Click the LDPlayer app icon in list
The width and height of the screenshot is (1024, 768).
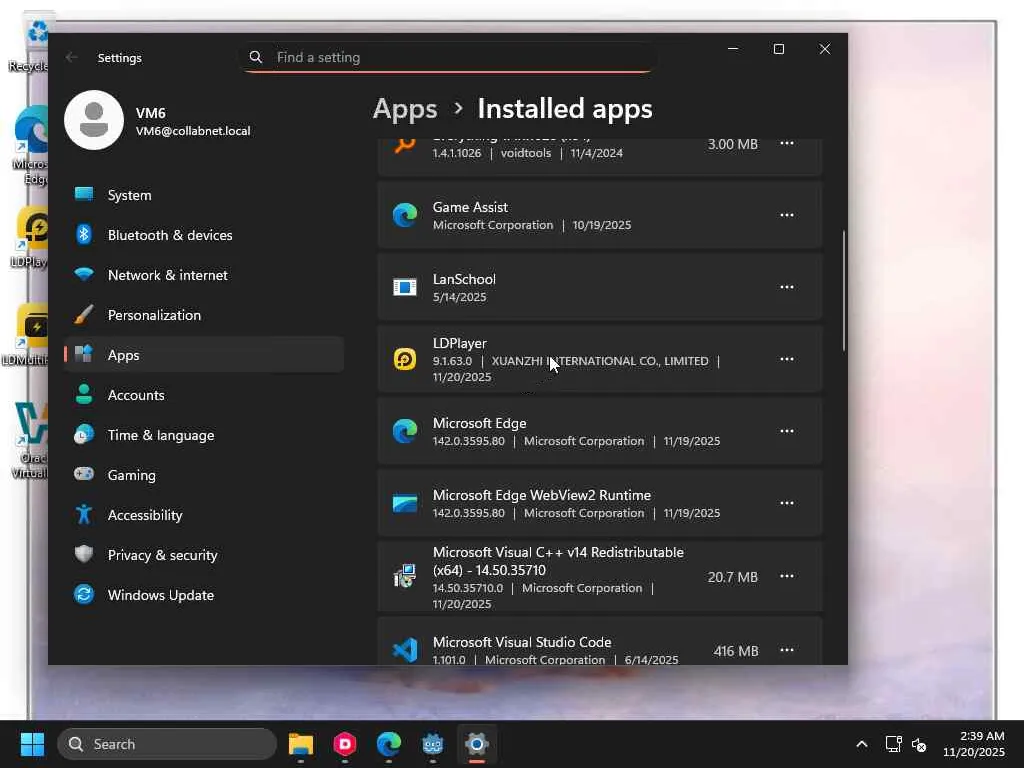click(x=405, y=359)
